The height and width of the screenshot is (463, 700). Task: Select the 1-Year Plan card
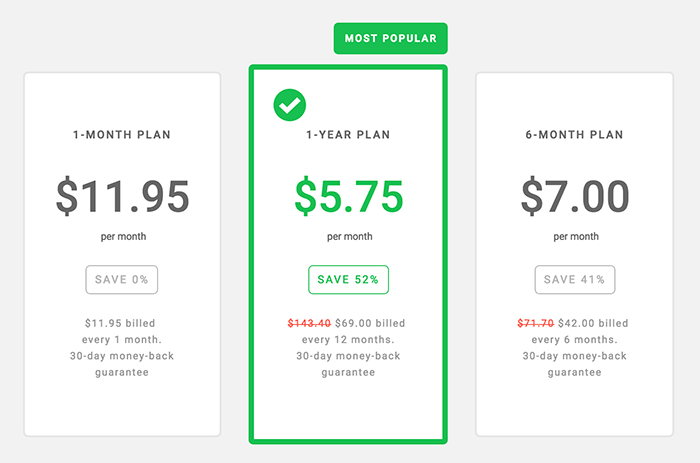(x=348, y=254)
